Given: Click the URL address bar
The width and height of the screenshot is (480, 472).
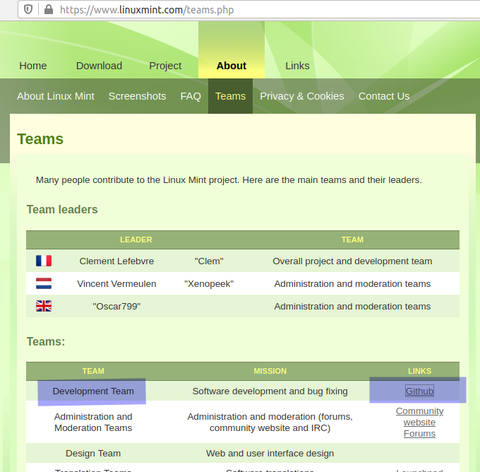Looking at the screenshot, I should (x=250, y=10).
